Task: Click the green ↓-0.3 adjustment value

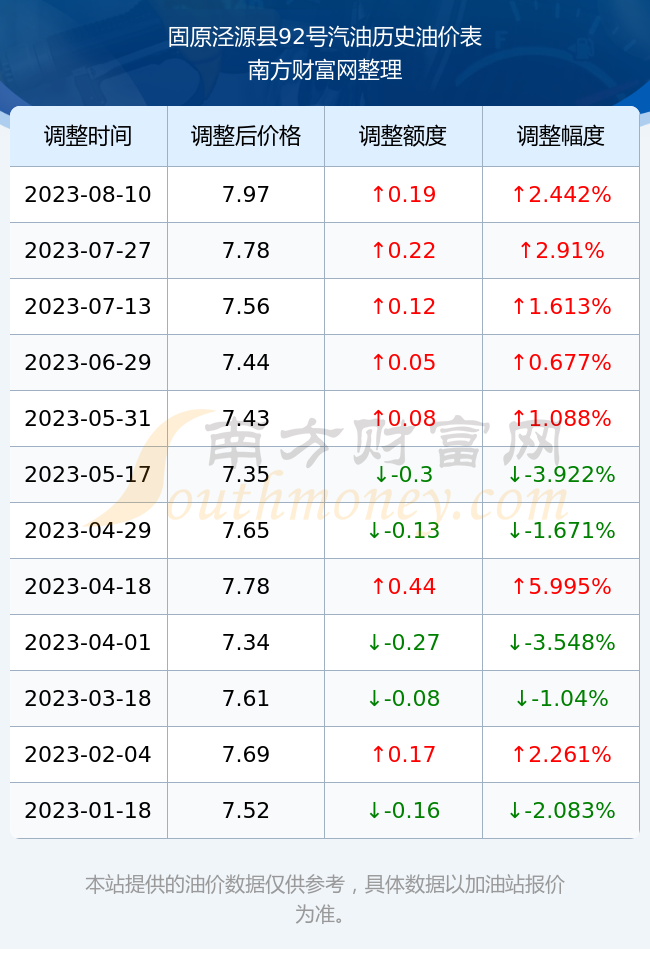Action: tap(403, 474)
